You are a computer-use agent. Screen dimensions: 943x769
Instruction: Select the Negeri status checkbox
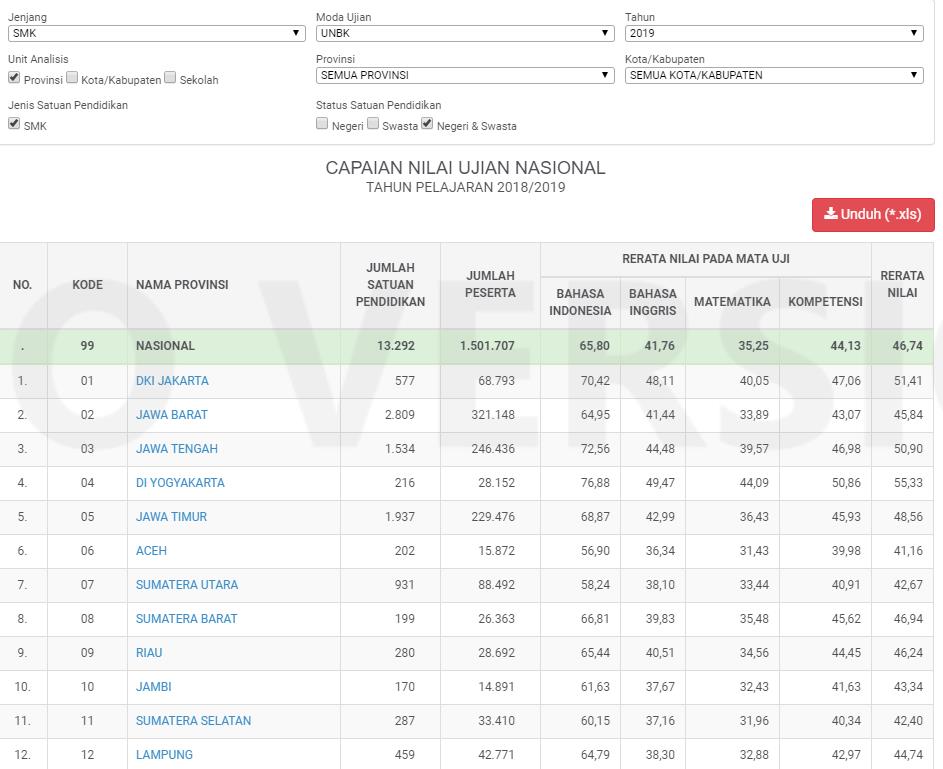322,123
